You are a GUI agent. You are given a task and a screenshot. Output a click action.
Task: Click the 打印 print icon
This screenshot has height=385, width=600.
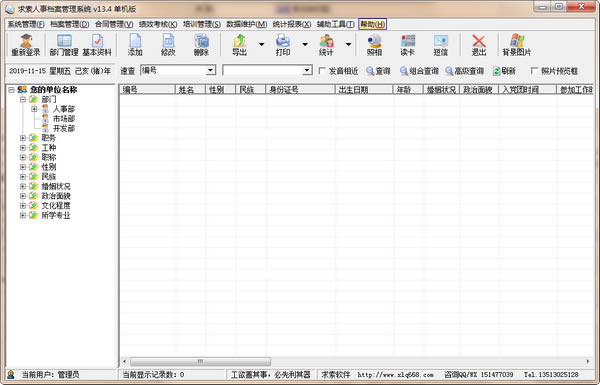[283, 45]
